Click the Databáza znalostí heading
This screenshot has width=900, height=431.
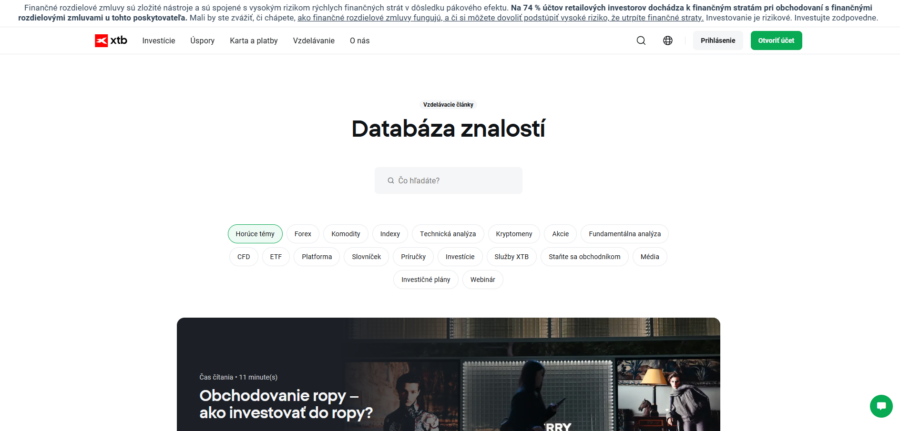(448, 129)
